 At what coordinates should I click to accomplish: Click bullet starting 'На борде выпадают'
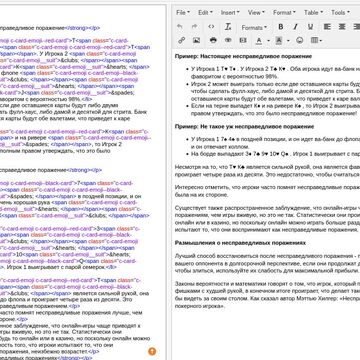[x=275, y=154]
